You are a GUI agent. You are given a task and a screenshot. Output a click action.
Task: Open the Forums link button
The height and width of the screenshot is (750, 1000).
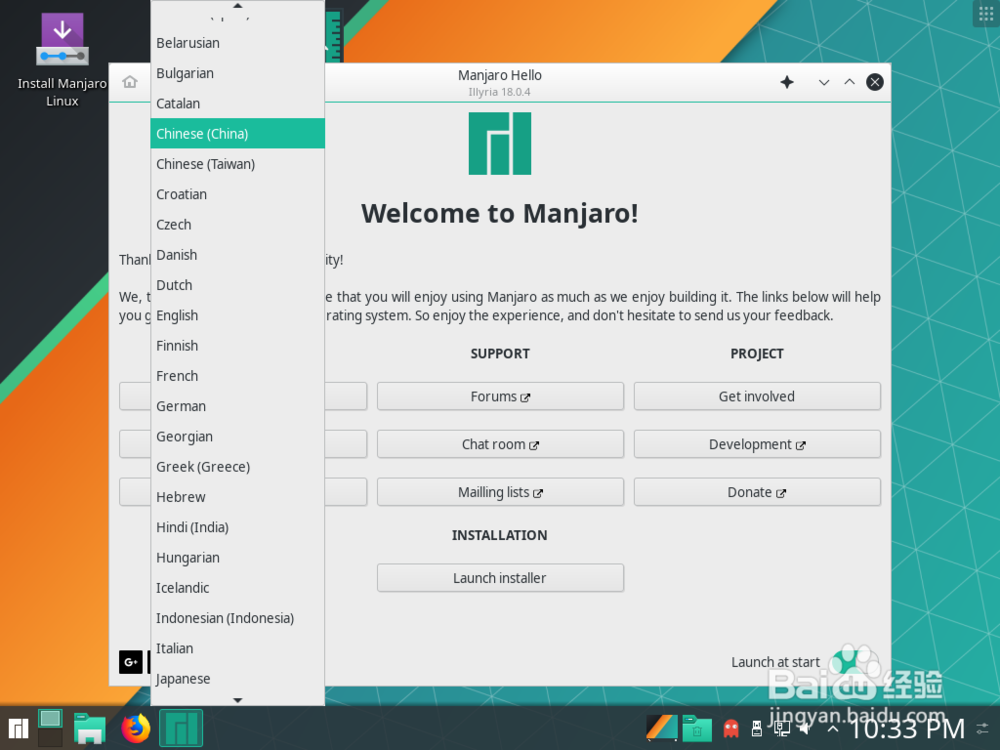coord(500,397)
